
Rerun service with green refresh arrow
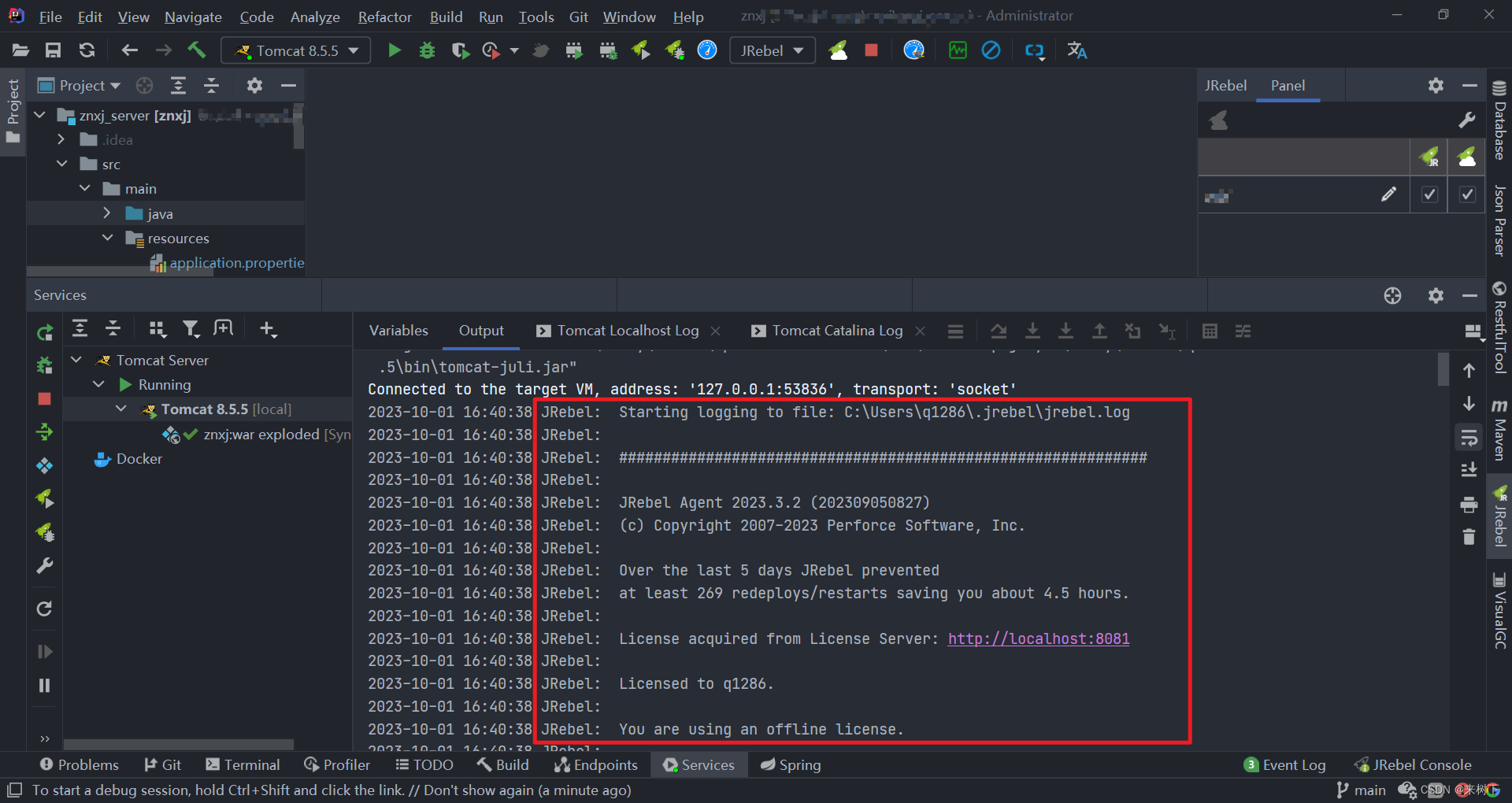(x=45, y=332)
